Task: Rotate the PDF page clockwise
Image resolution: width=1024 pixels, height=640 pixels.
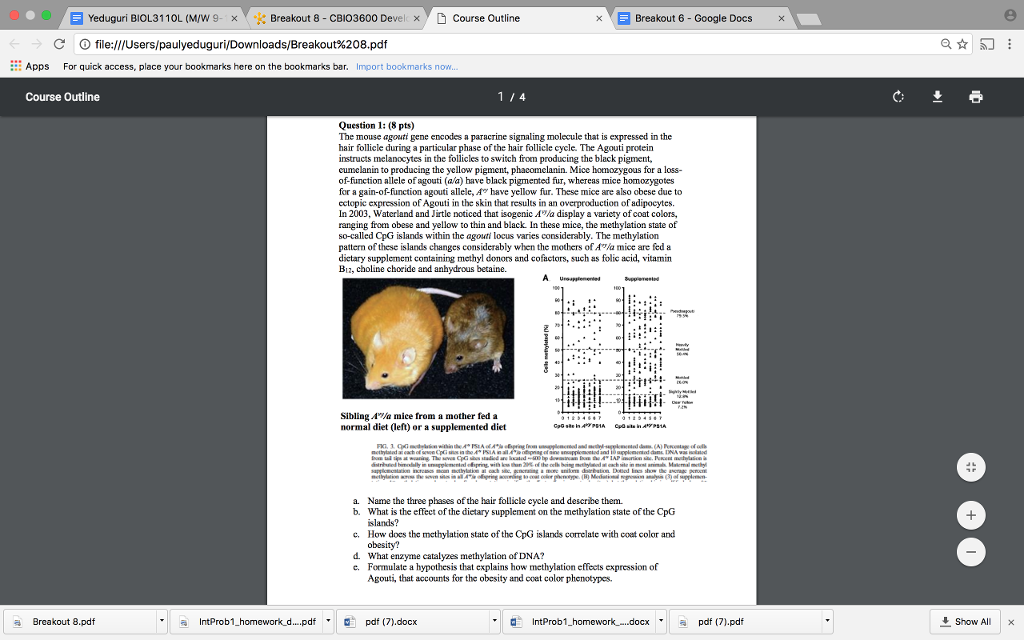Action: (x=898, y=96)
